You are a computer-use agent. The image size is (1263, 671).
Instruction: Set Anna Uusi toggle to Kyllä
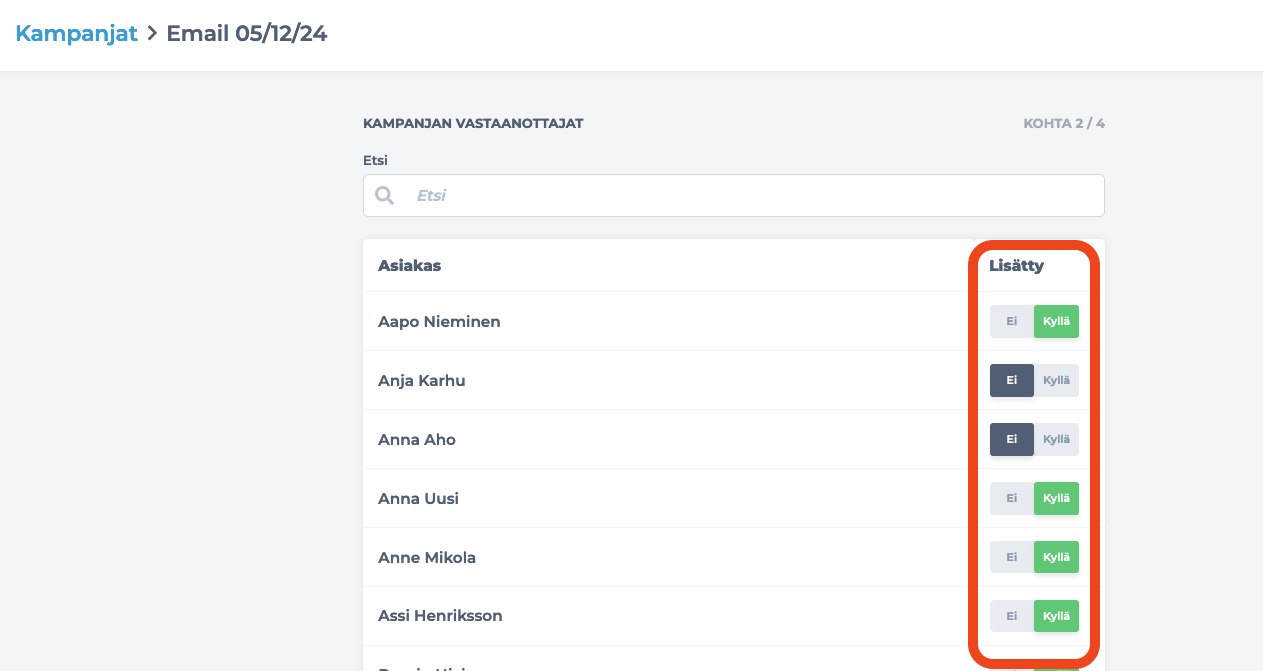[x=1056, y=499]
